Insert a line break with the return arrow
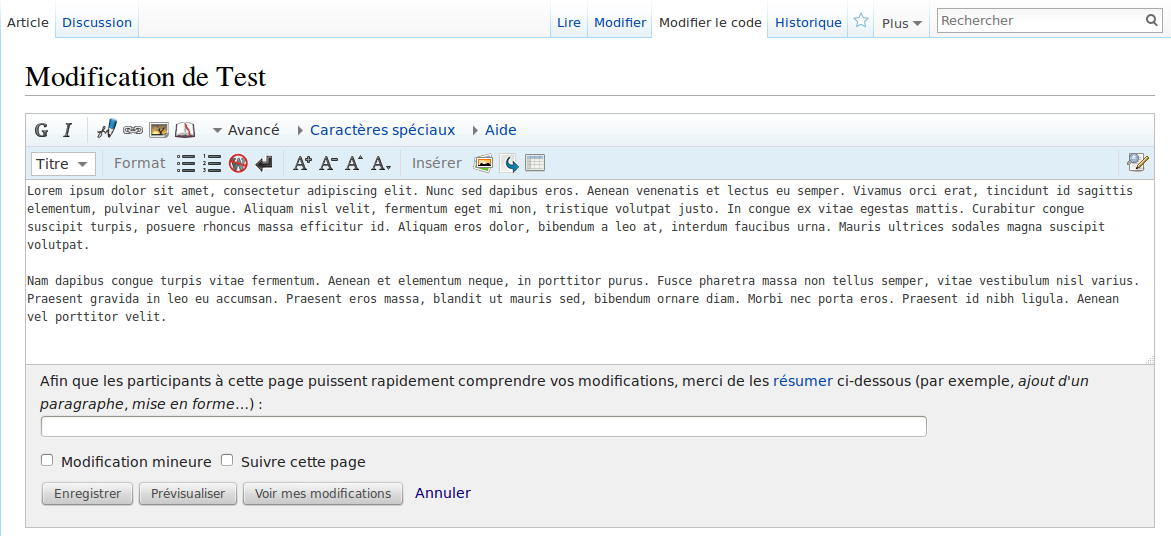The image size is (1171, 538). (264, 163)
